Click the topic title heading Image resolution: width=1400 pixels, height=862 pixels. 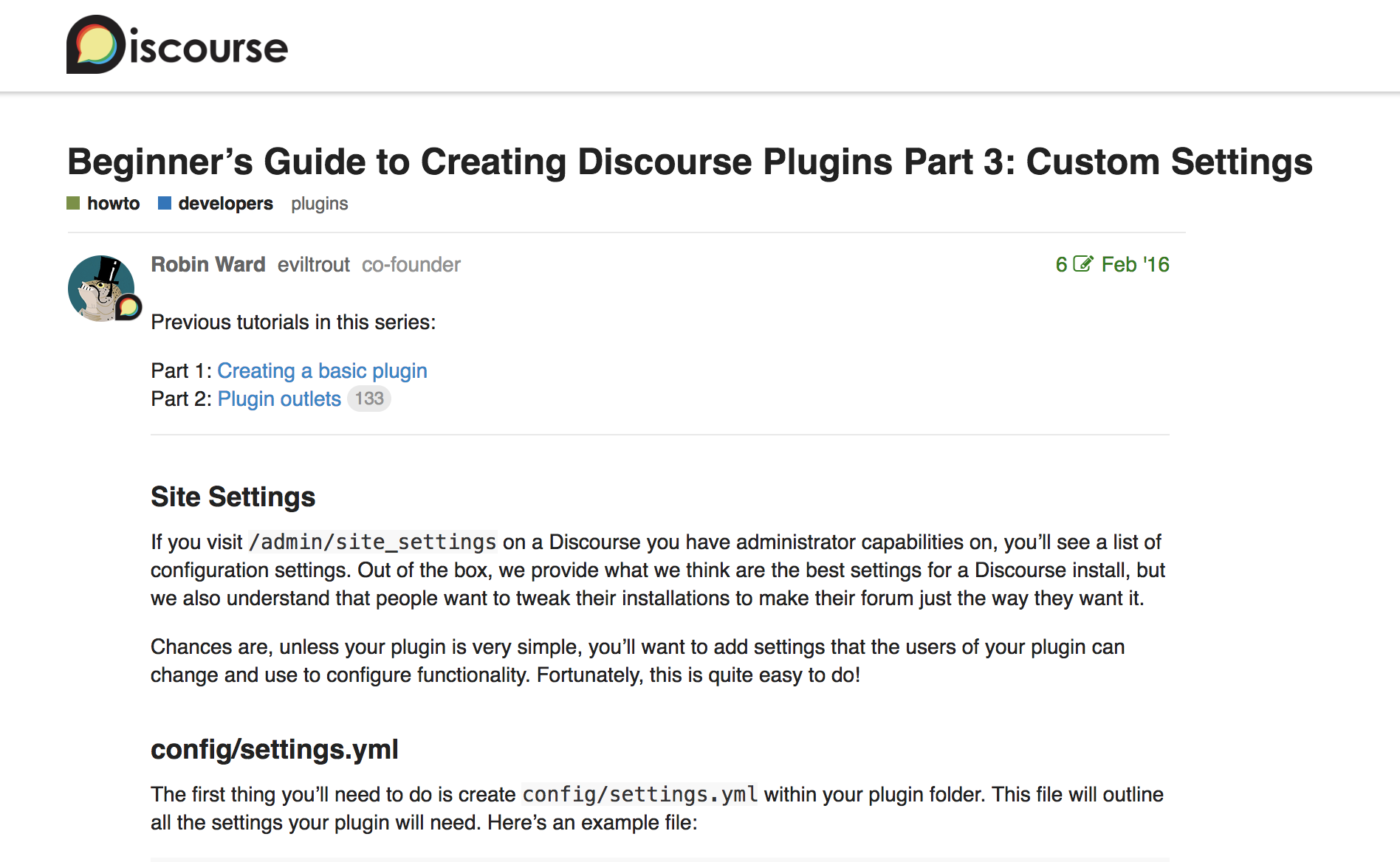[690, 162]
